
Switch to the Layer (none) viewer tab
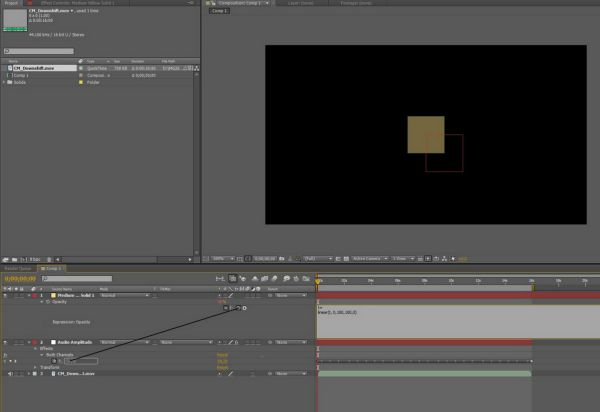pos(300,3)
